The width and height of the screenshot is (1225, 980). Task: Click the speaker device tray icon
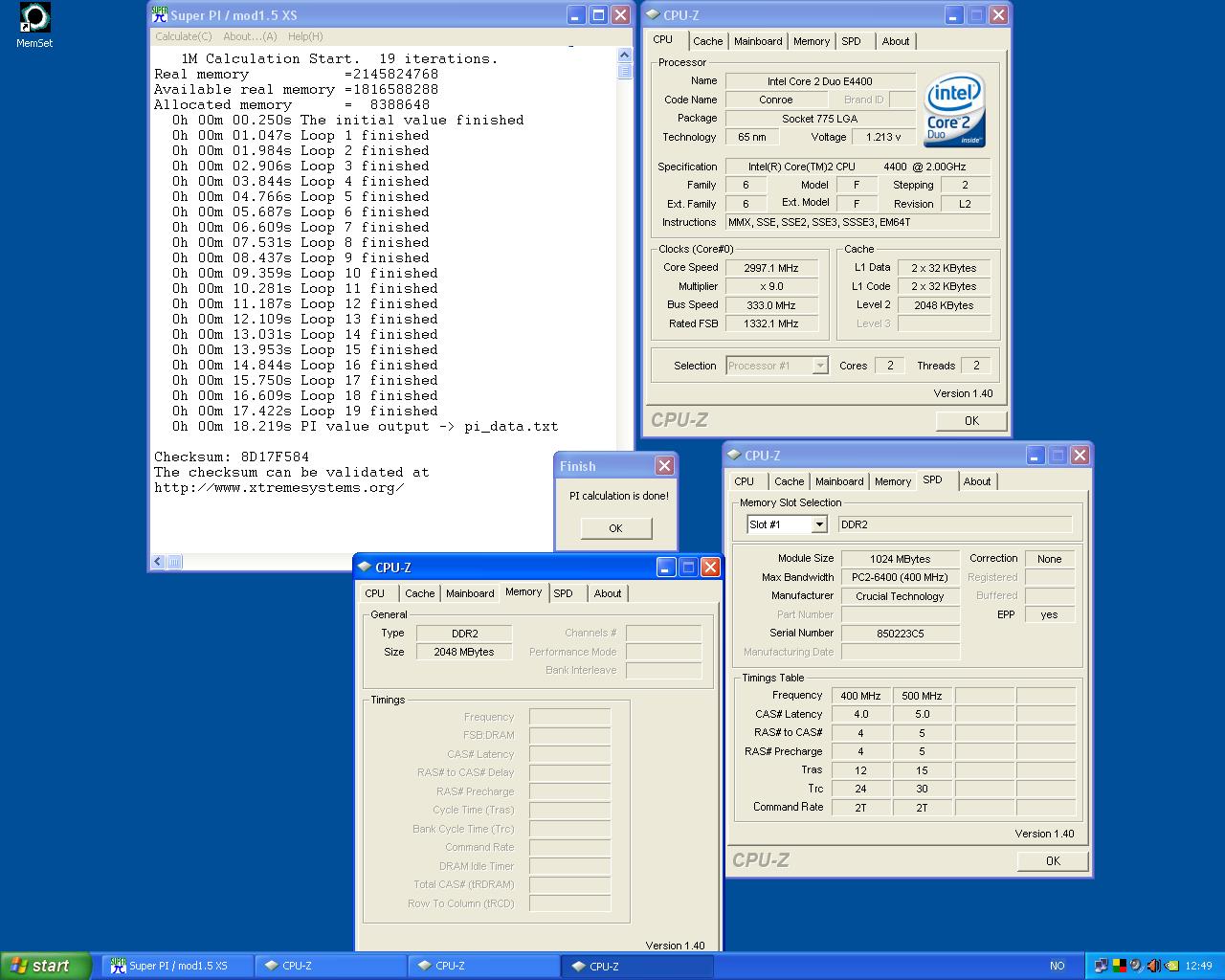pos(1136,966)
